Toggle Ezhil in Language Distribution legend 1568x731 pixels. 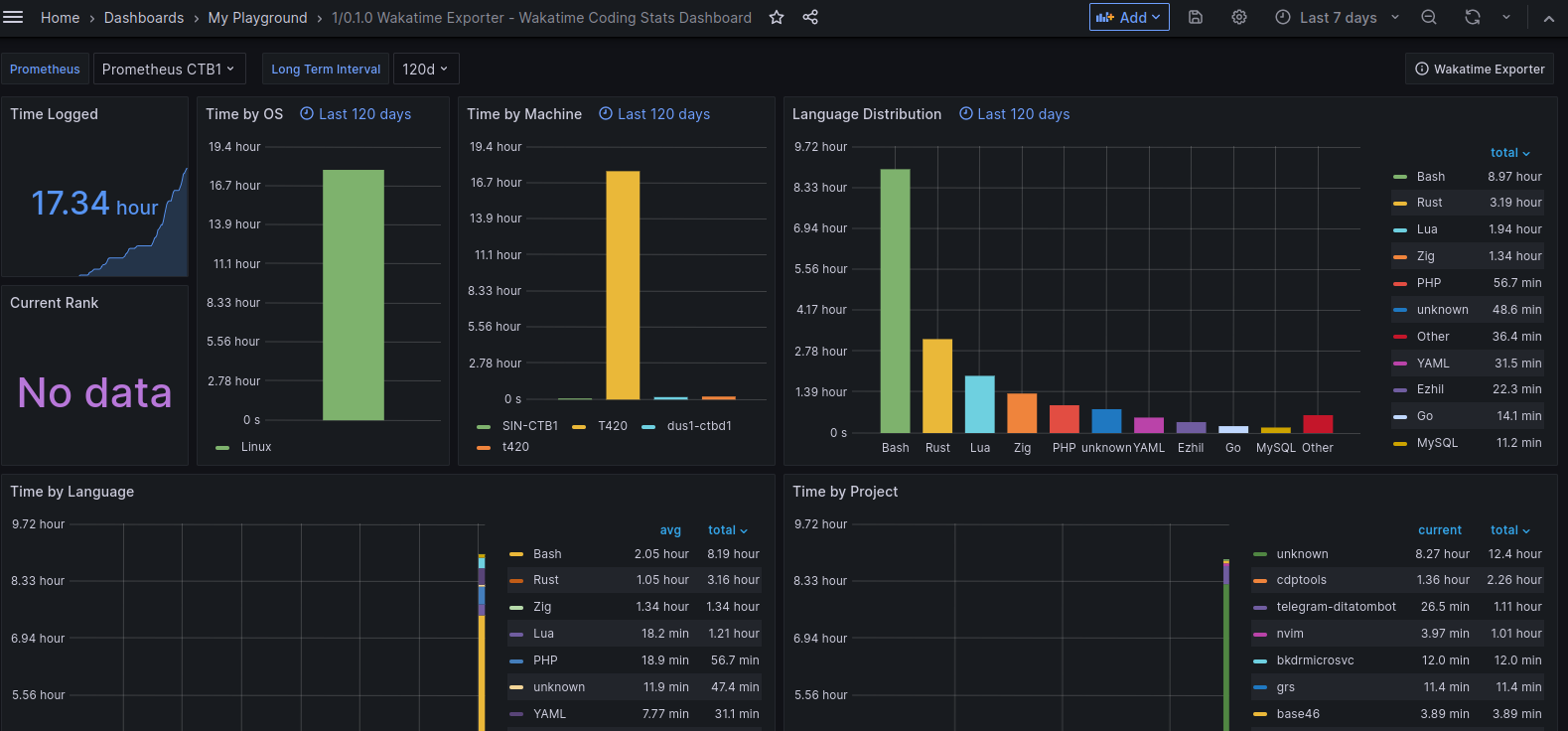click(1431, 389)
